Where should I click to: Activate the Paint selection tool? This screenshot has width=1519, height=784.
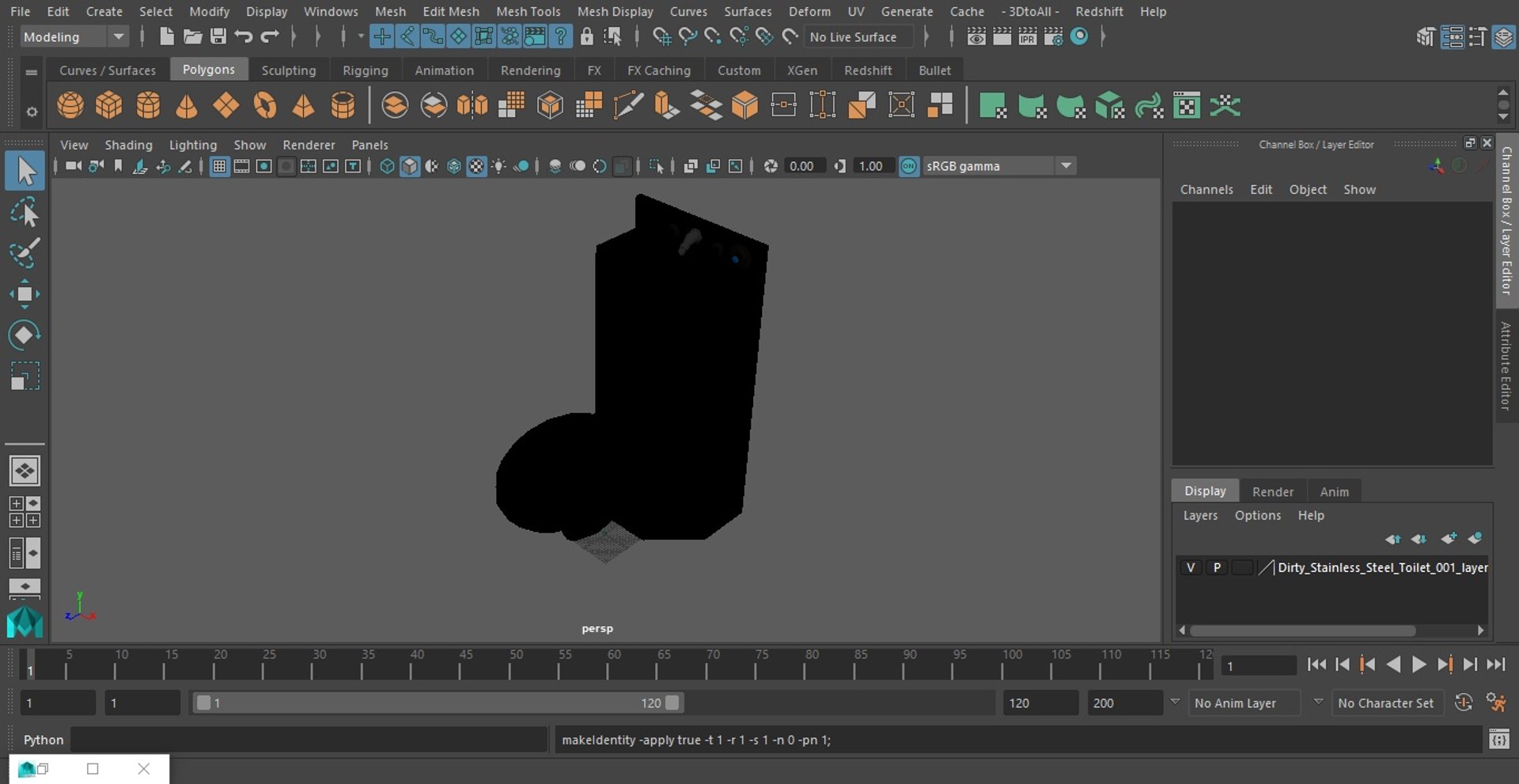[x=25, y=253]
